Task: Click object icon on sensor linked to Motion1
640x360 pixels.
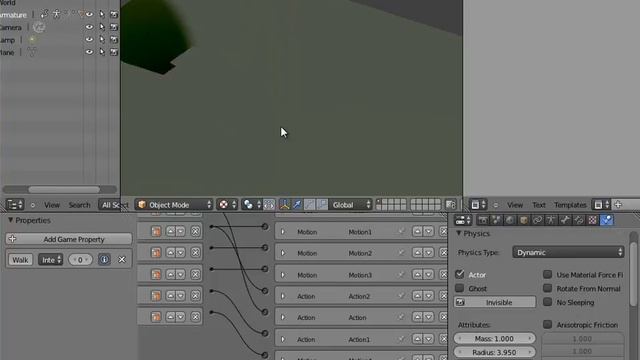Action: (156, 231)
